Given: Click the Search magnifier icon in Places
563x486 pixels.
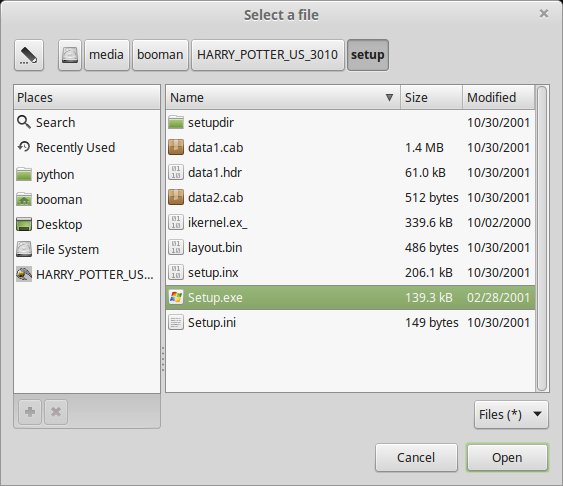Looking at the screenshot, I should tap(24, 122).
